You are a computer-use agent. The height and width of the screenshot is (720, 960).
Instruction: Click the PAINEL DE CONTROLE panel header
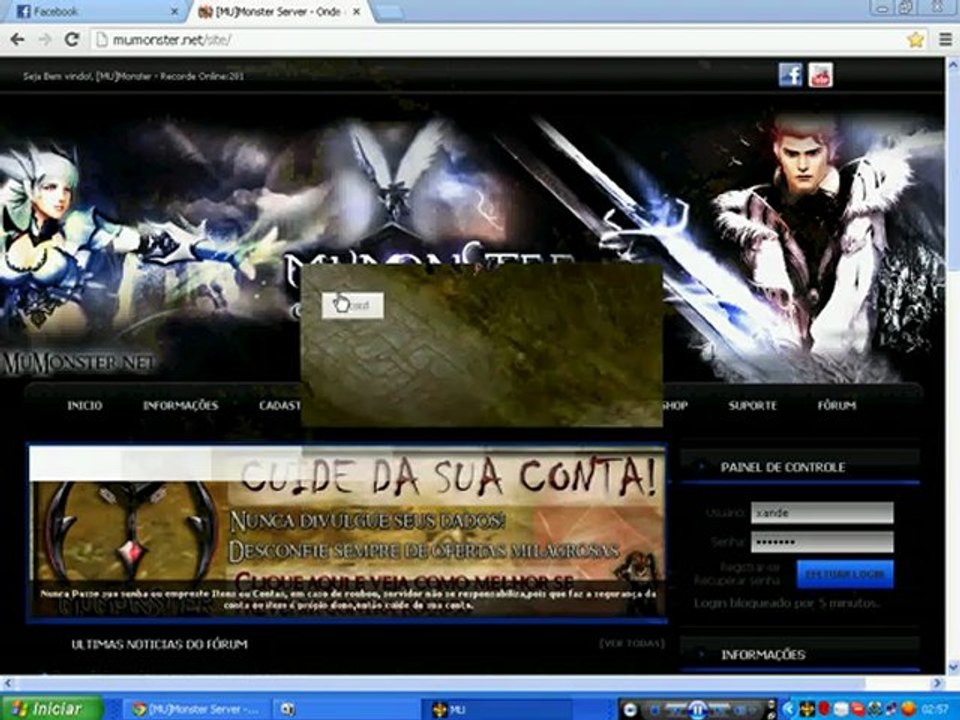click(800, 467)
